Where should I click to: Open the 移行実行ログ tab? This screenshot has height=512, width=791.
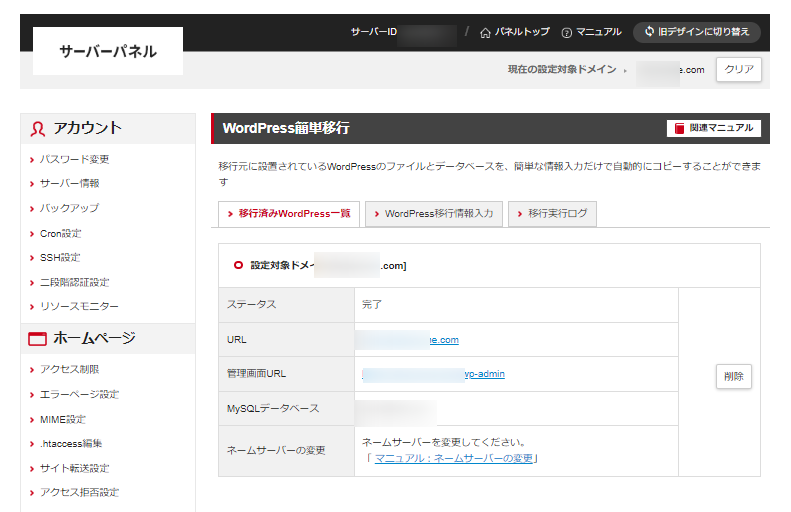click(x=552, y=214)
